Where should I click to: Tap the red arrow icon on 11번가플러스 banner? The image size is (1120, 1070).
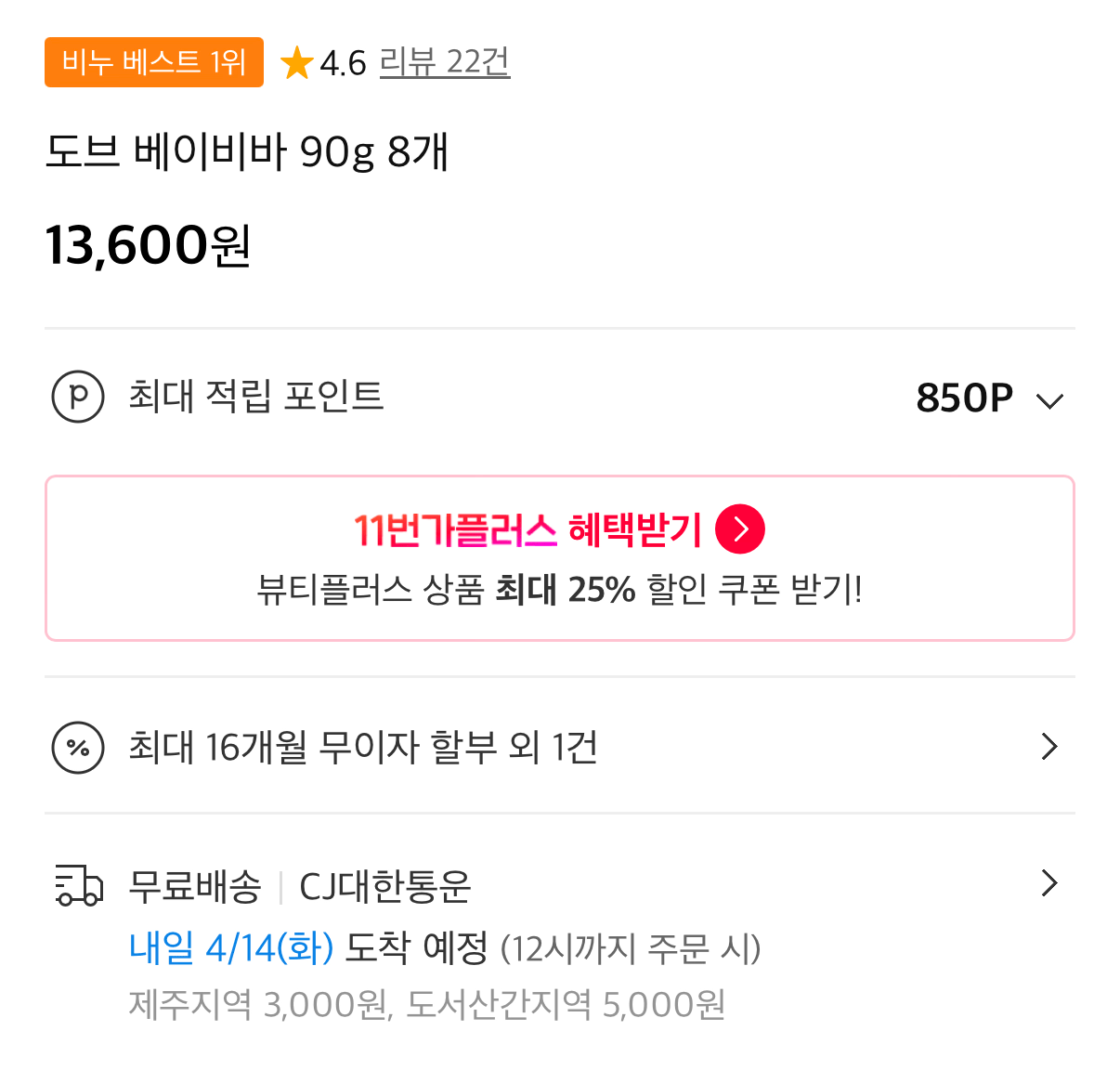pos(740,528)
